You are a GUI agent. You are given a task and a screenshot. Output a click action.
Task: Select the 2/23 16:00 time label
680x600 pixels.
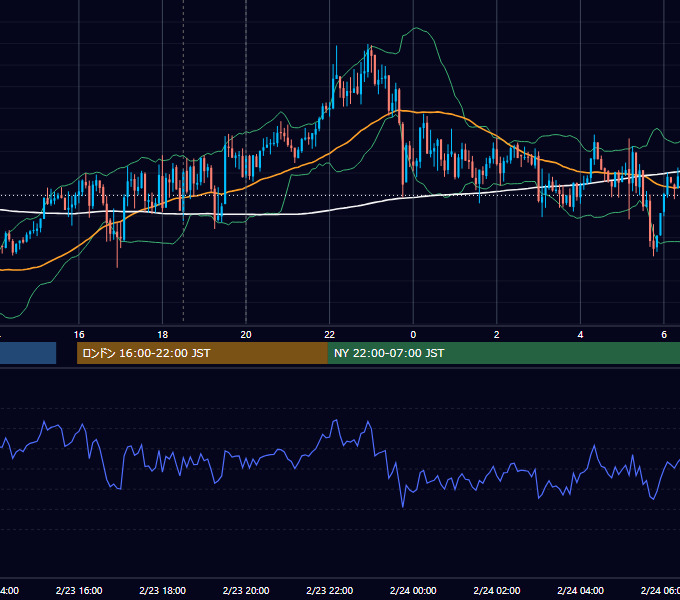(79, 590)
